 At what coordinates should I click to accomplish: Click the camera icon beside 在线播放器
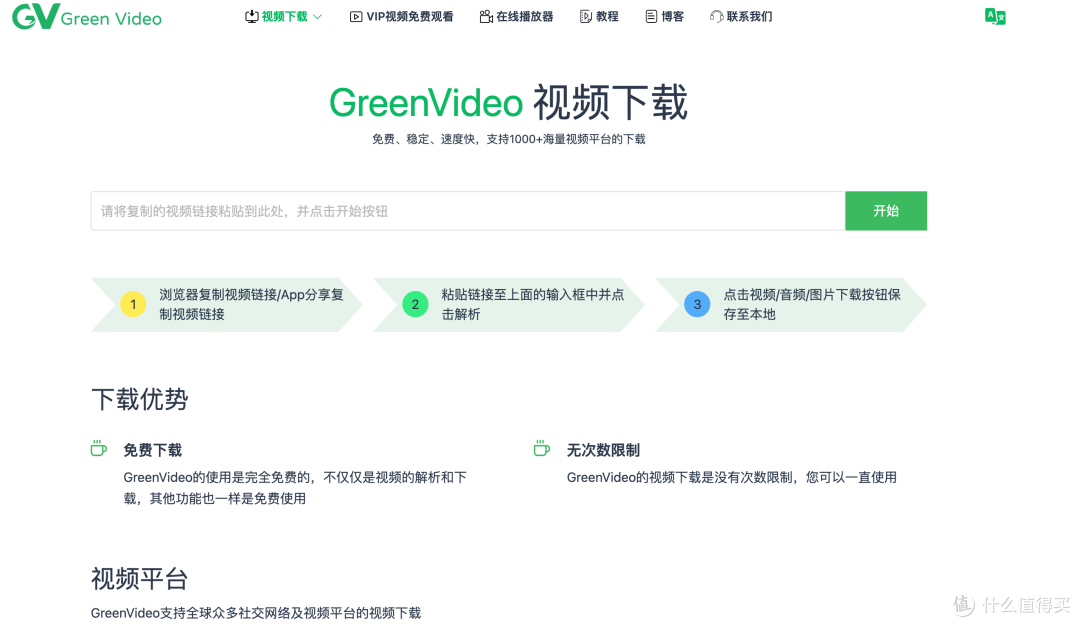[486, 17]
